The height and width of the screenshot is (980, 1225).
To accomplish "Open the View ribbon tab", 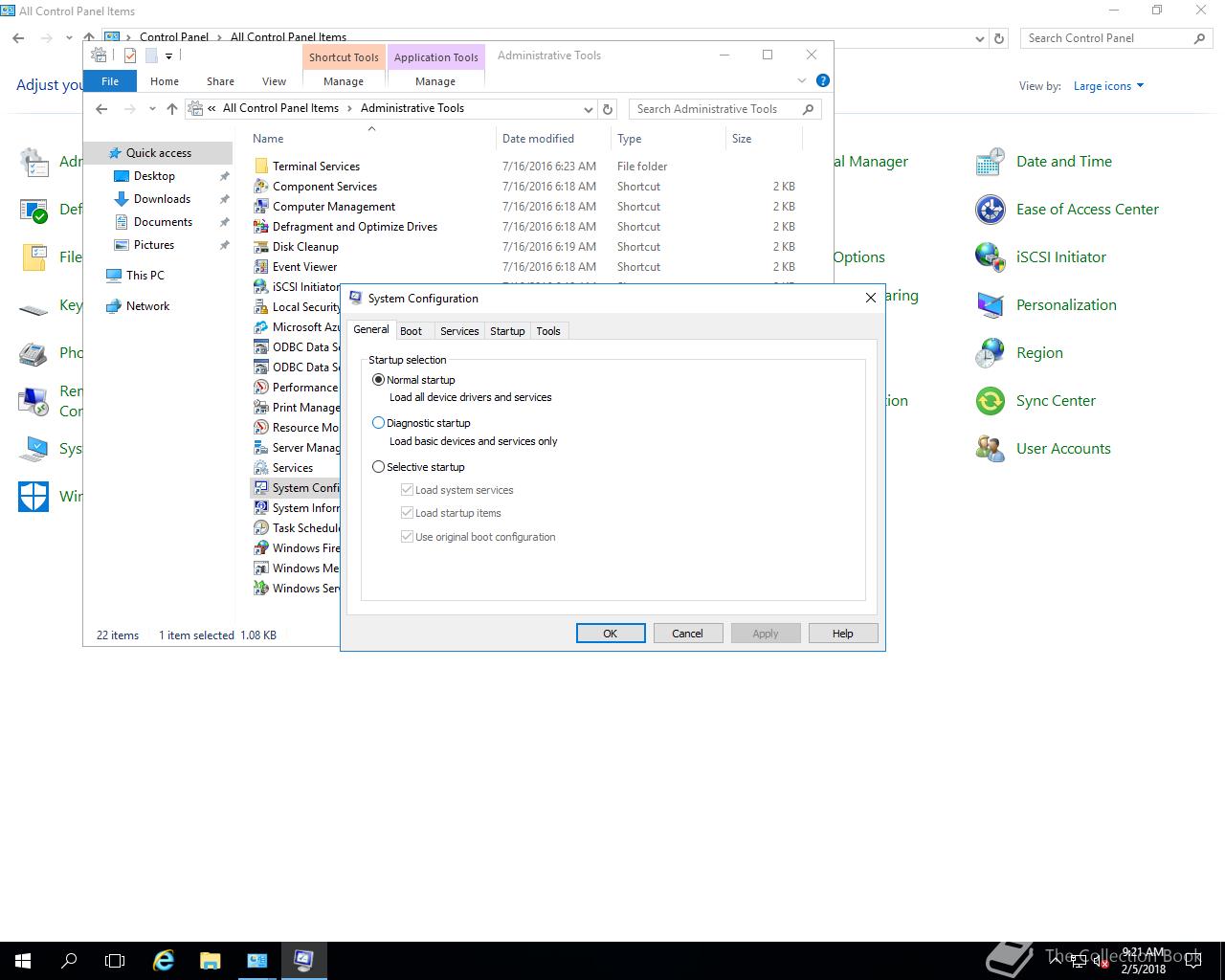I will pos(274,81).
